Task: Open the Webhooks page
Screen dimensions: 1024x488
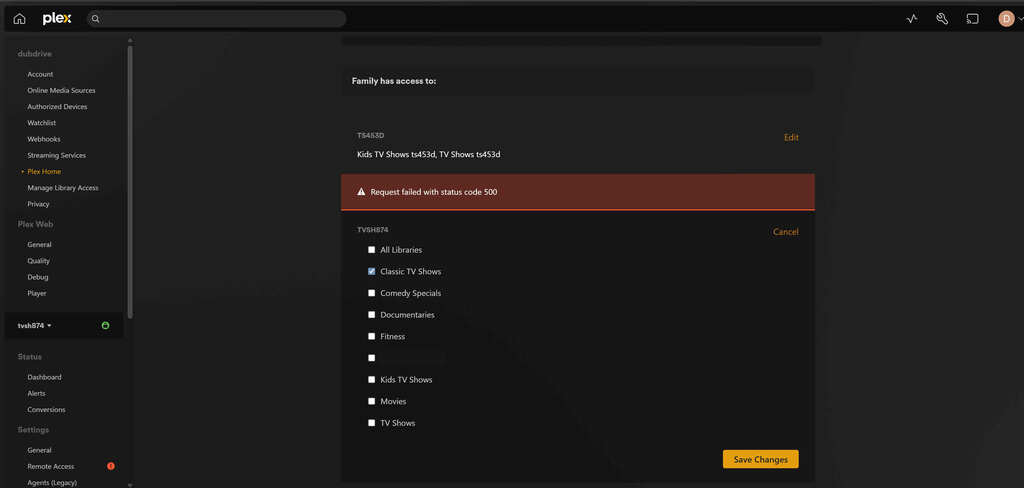Action: [44, 139]
